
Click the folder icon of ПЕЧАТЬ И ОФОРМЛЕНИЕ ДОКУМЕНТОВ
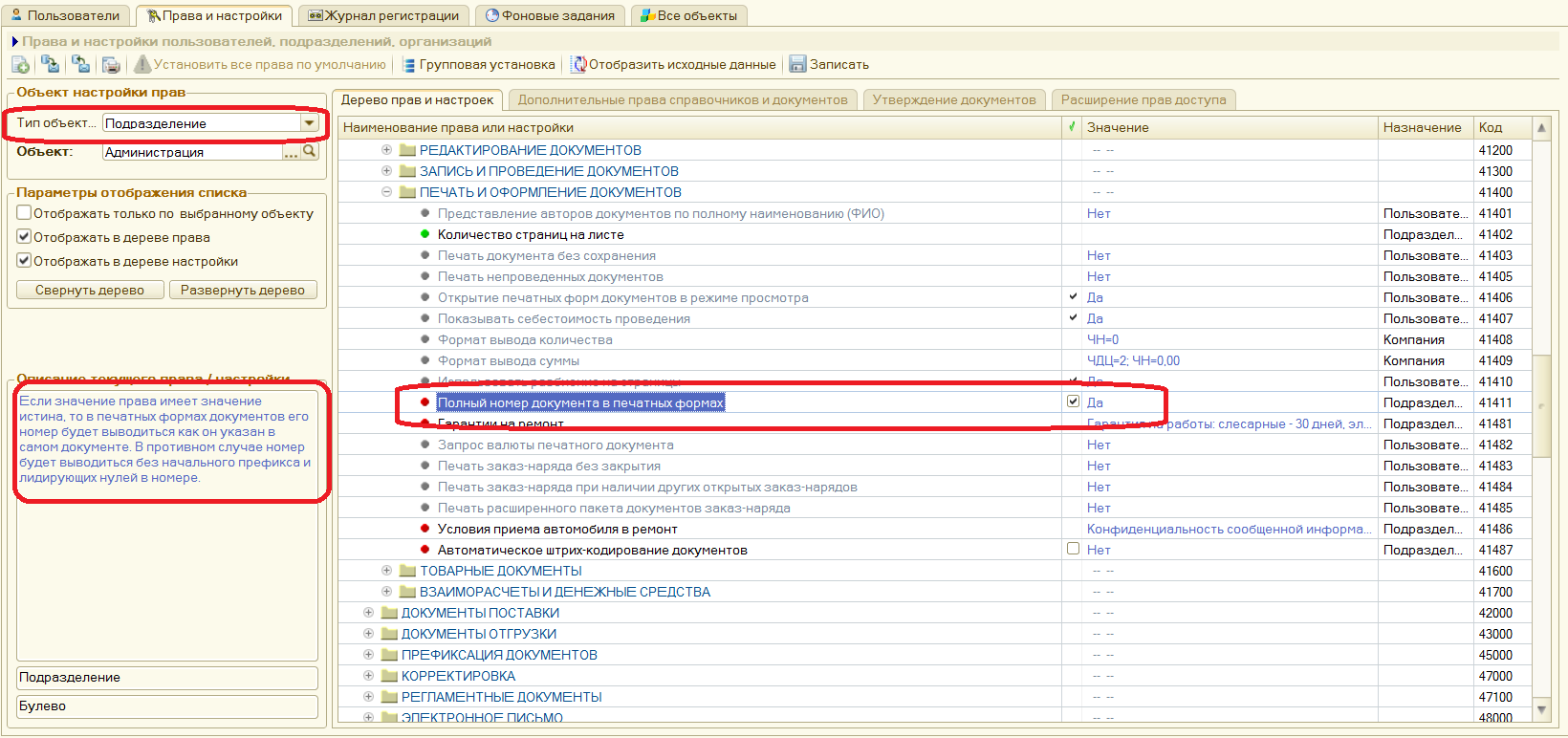point(407,192)
